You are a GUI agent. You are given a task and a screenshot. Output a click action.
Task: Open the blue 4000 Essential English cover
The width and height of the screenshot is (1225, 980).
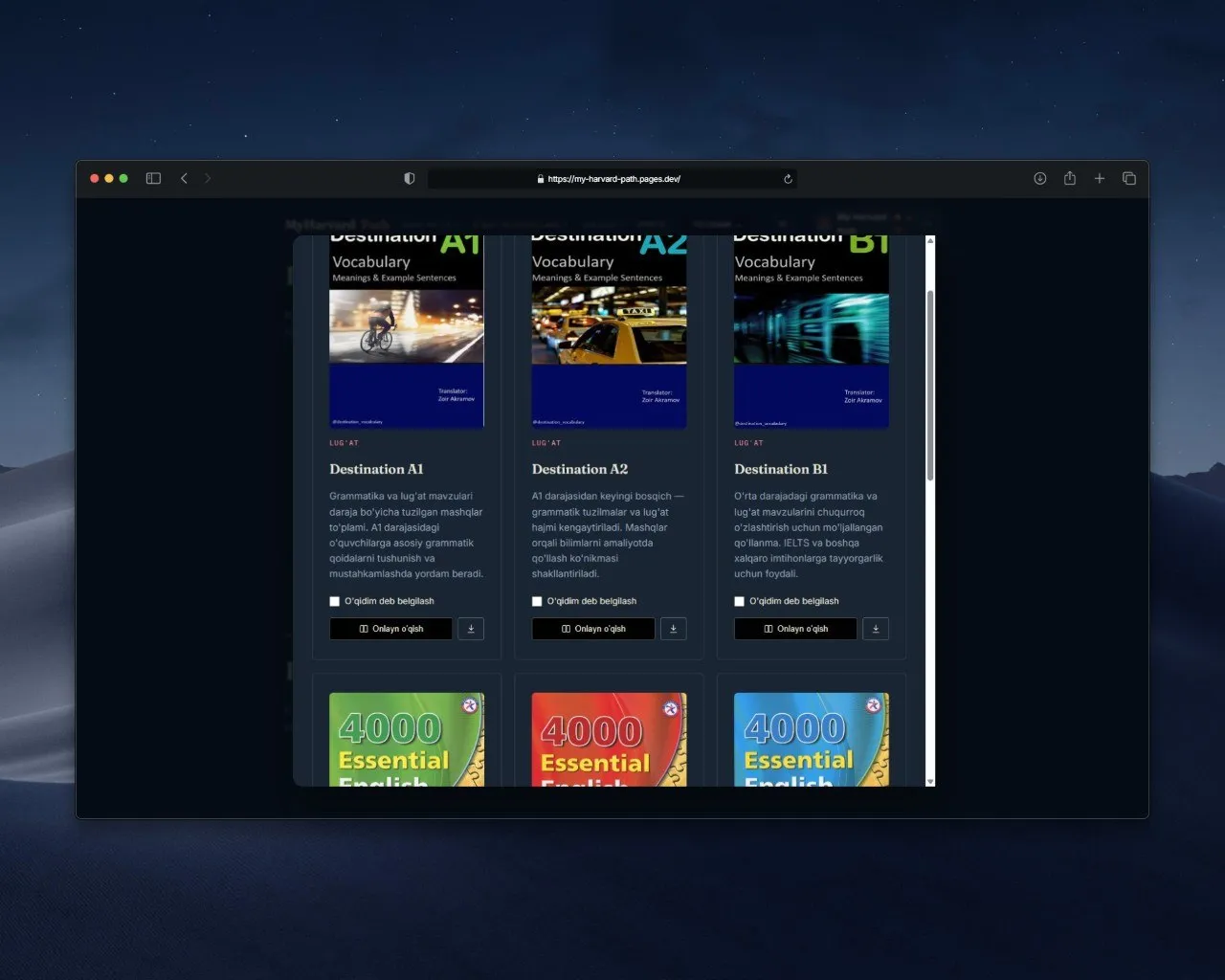tap(812, 740)
